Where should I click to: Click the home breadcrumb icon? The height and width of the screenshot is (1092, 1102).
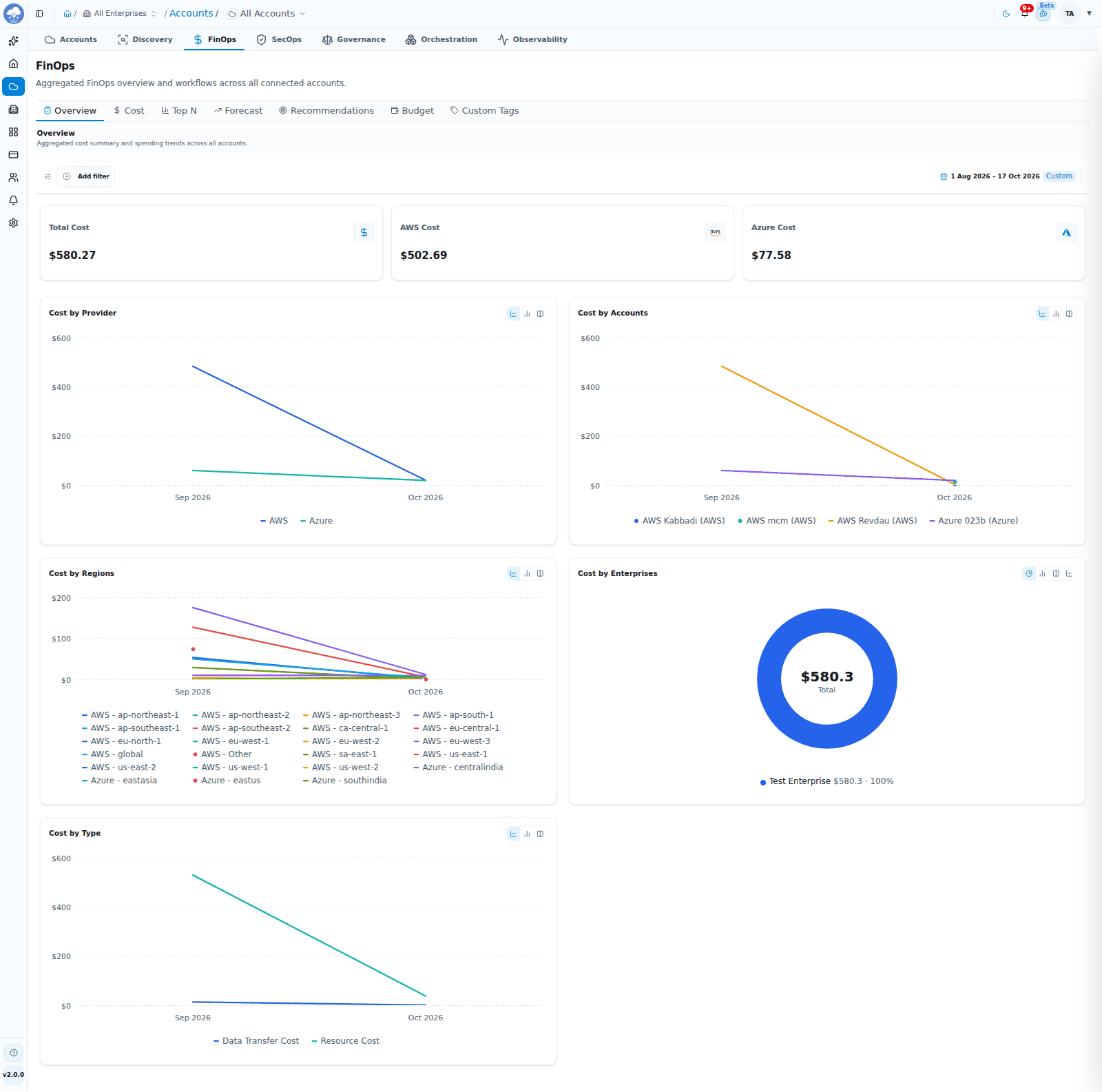click(67, 14)
